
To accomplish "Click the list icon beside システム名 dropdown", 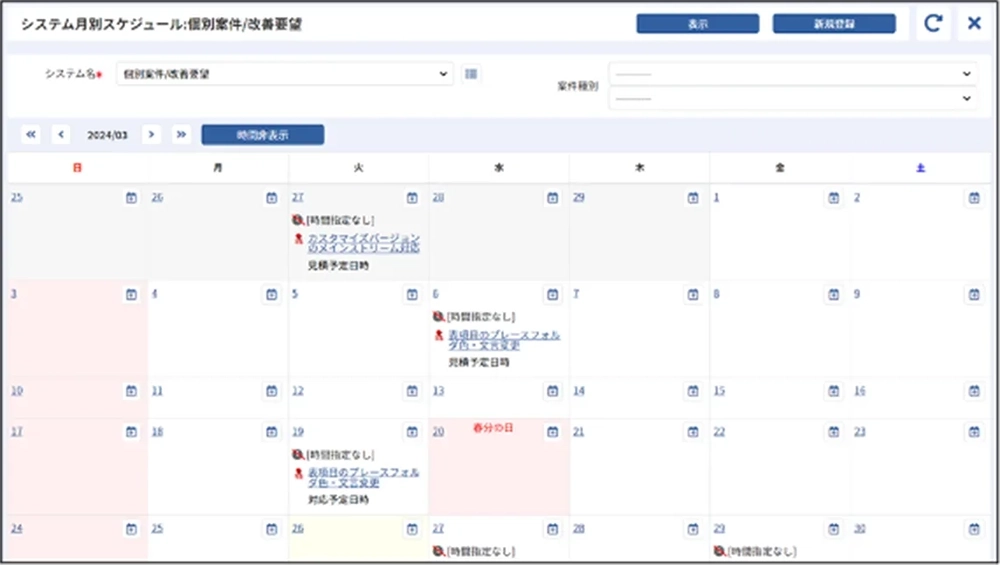I will tap(471, 74).
